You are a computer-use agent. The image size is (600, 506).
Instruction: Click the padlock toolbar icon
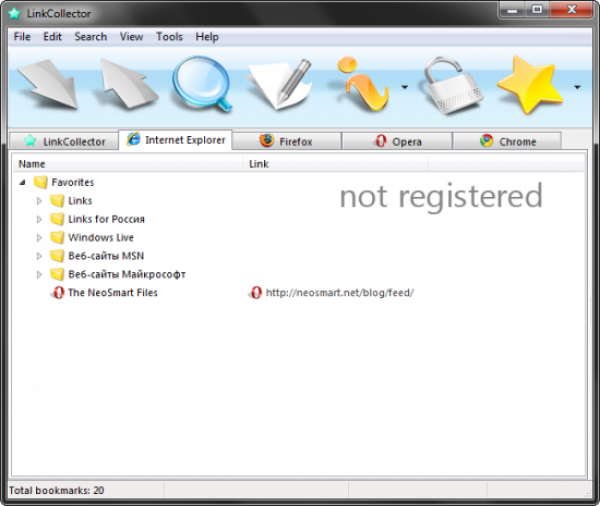pyautogui.click(x=451, y=85)
